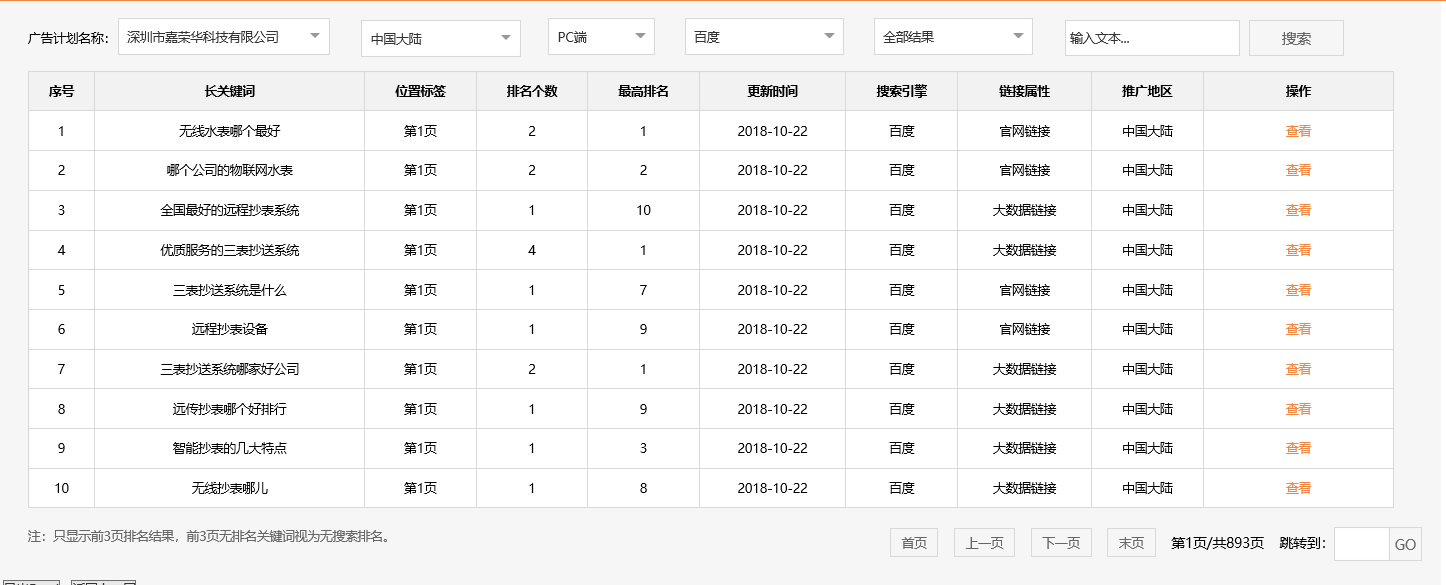Select the 最高排名 column header
1446x585 pixels.
coord(643,91)
